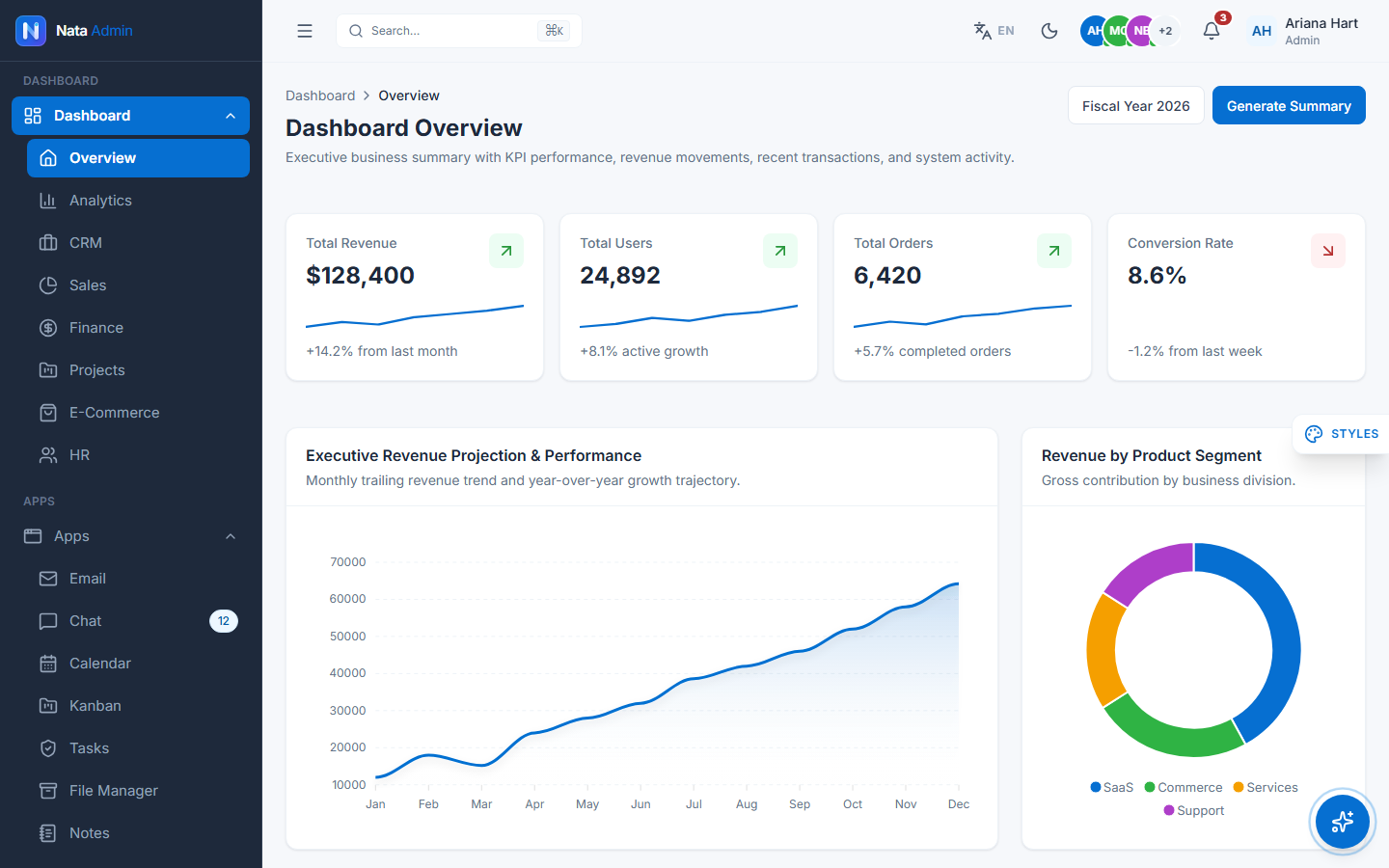Click the Generate Summary button
This screenshot has width=1389, height=868.
[1289, 106]
